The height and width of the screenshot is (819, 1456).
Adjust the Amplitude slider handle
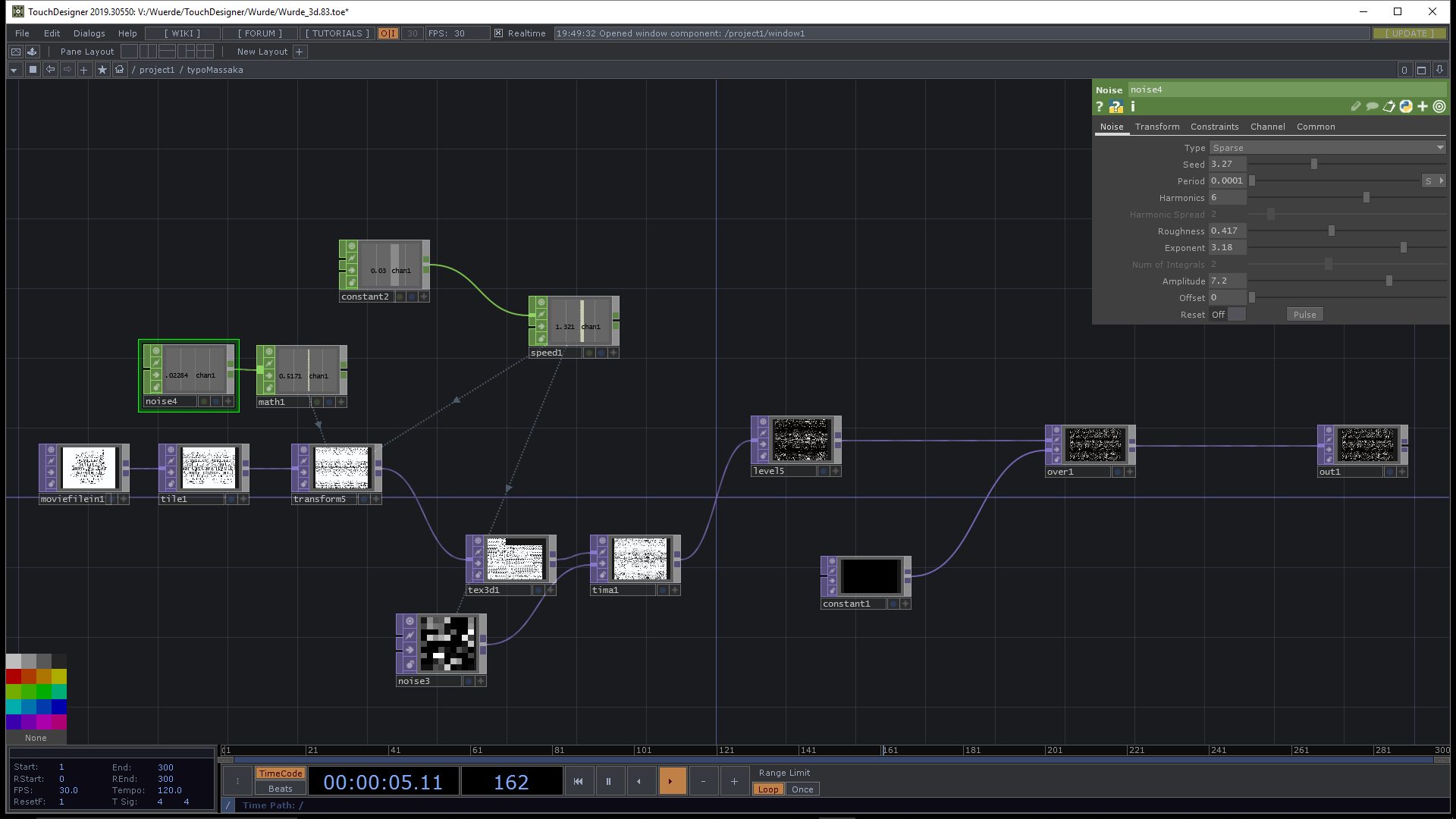[x=1389, y=281]
